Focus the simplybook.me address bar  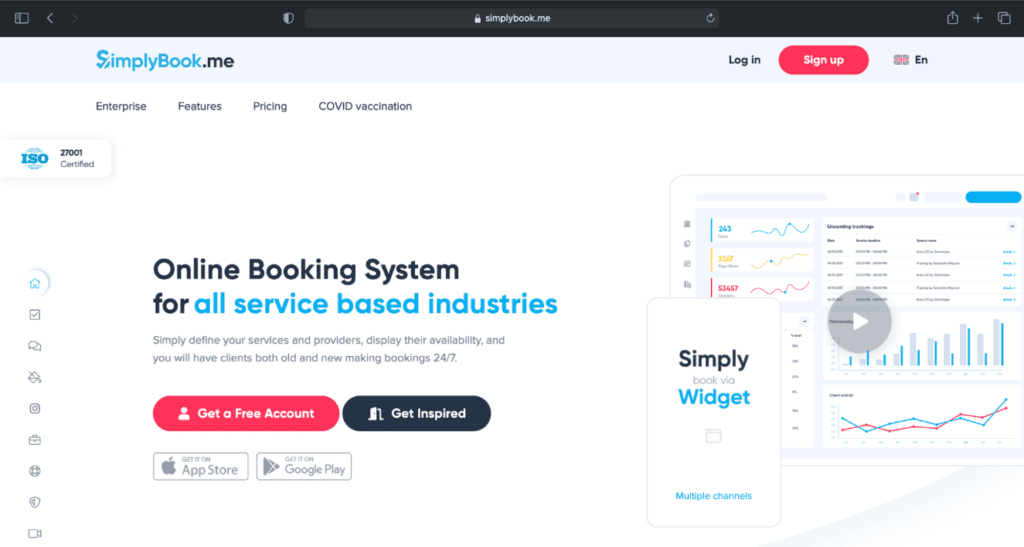512,18
